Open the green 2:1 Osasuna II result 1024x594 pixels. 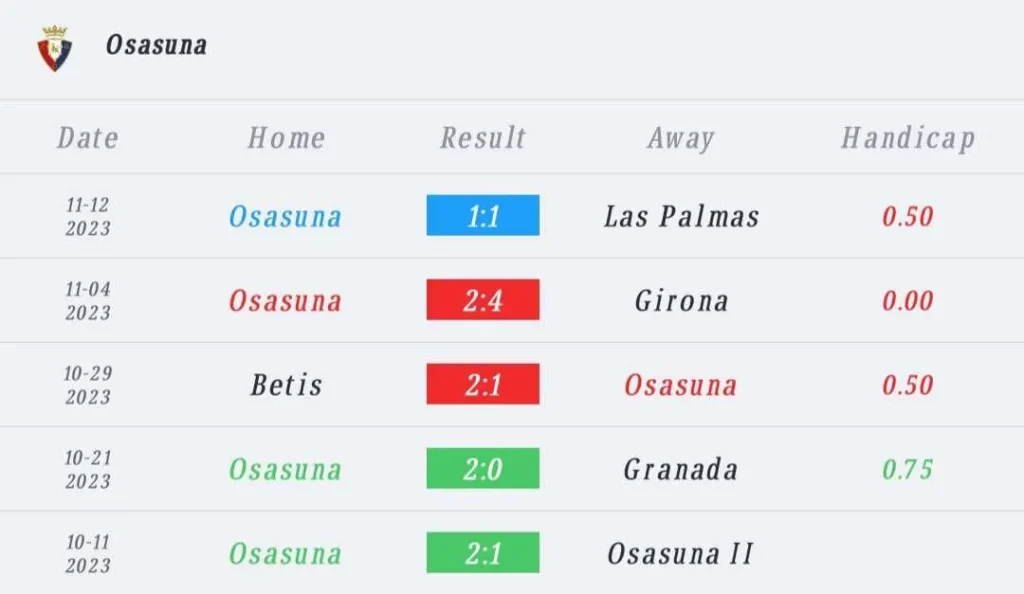pos(483,552)
